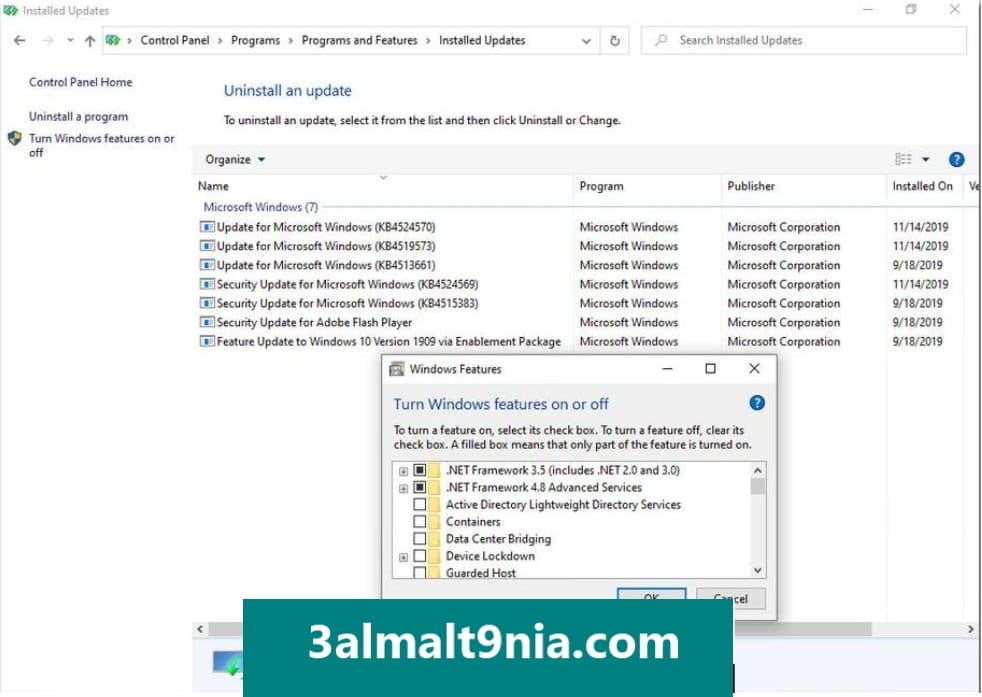982x697 pixels.
Task: Sort by the Program column header
Action: click(647, 186)
